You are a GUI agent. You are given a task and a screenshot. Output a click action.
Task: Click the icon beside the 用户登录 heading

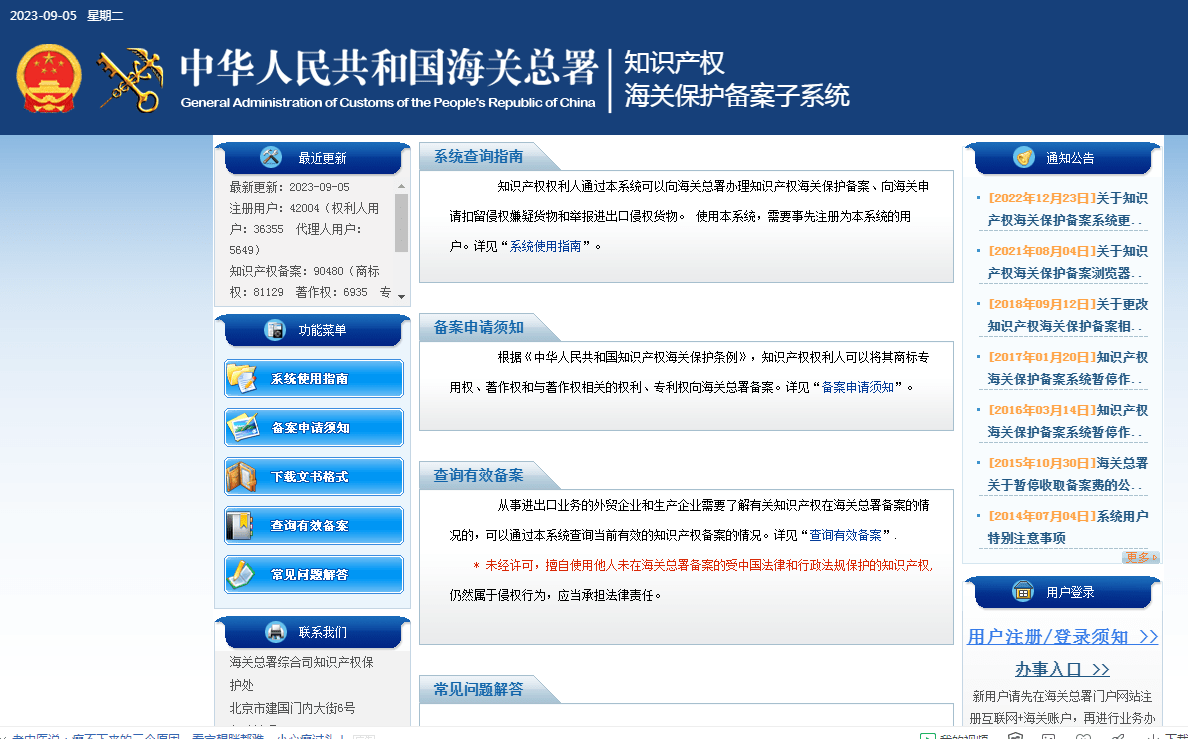[x=1023, y=591]
